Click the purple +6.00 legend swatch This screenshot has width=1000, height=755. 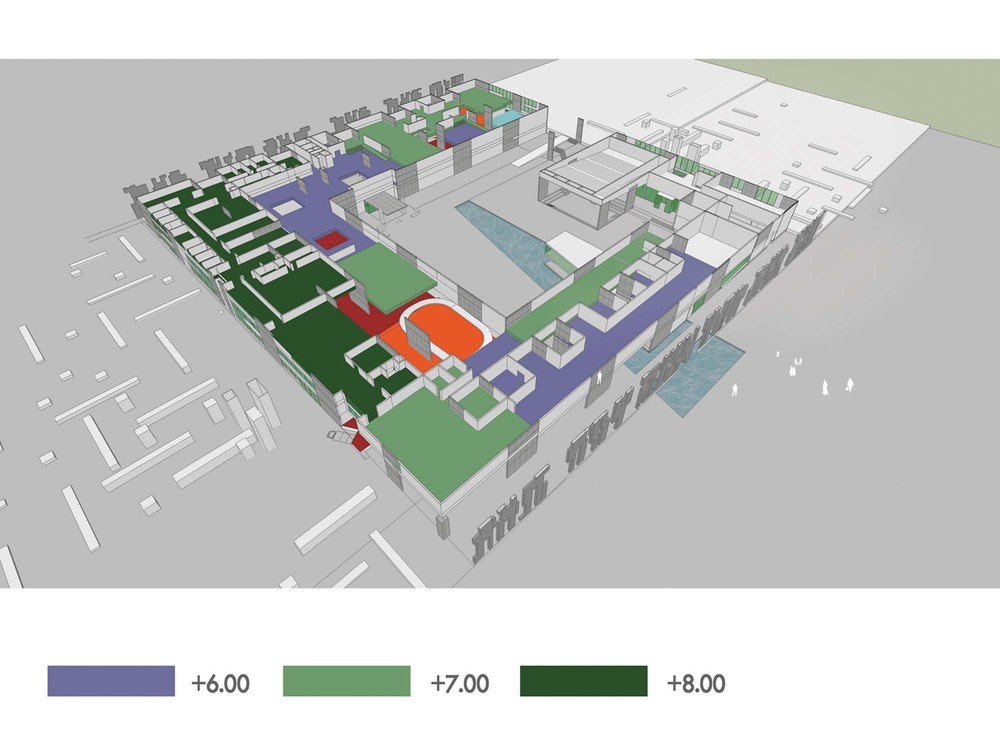pos(111,681)
